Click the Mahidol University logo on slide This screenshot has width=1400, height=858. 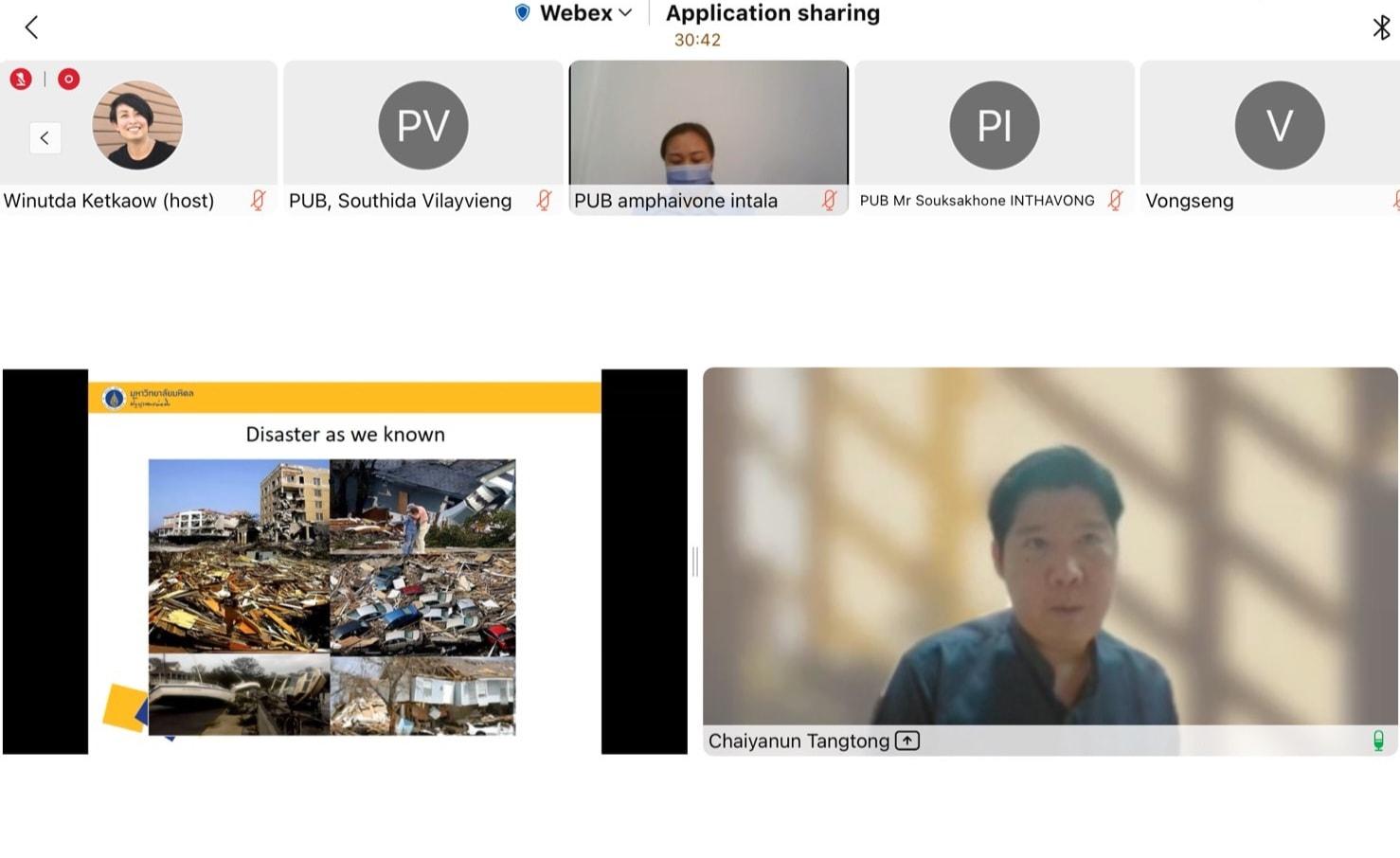(114, 398)
